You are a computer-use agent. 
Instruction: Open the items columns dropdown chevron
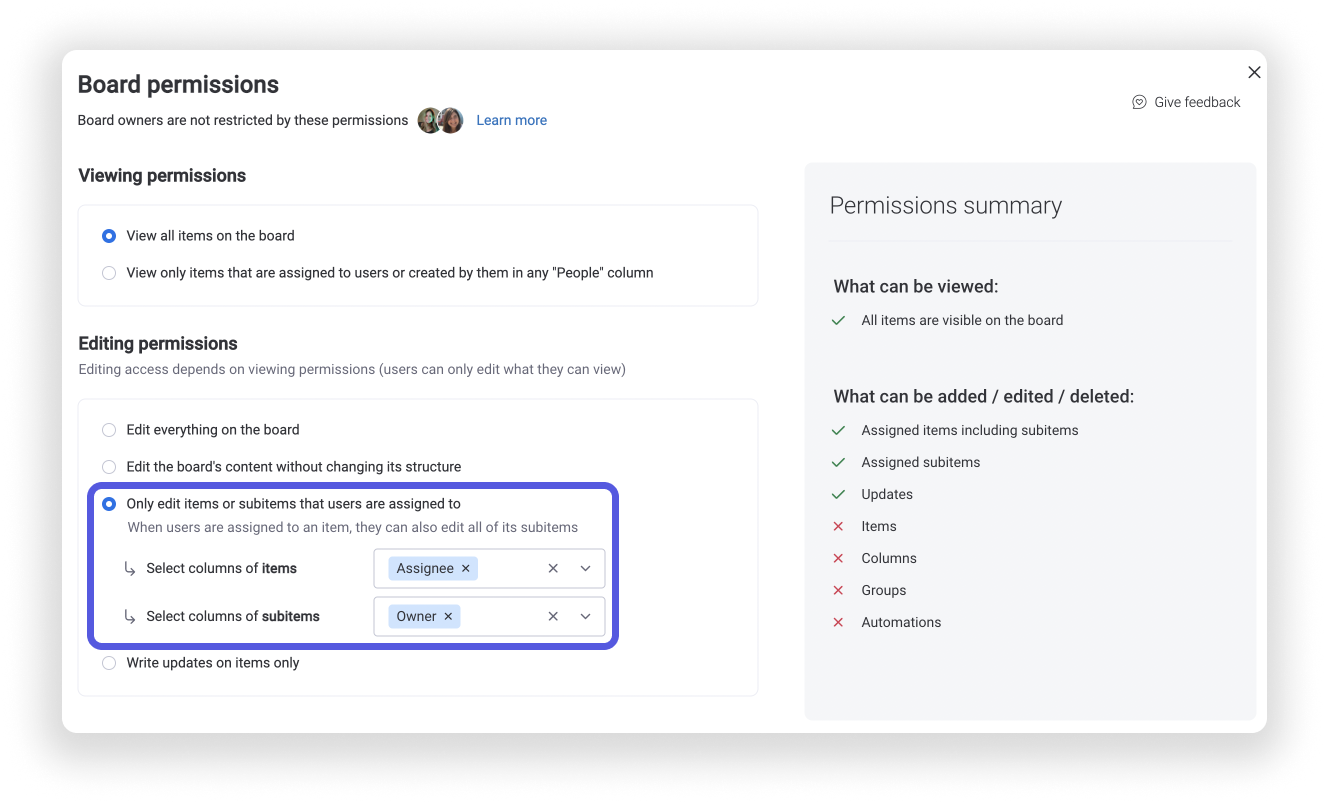click(586, 568)
